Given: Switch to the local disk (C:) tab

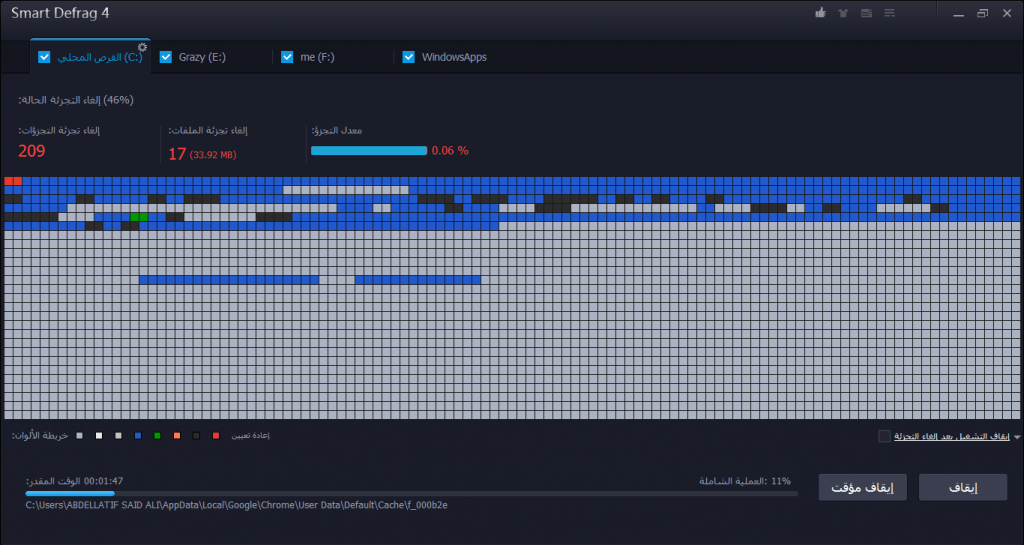Looking at the screenshot, I should point(90,57).
